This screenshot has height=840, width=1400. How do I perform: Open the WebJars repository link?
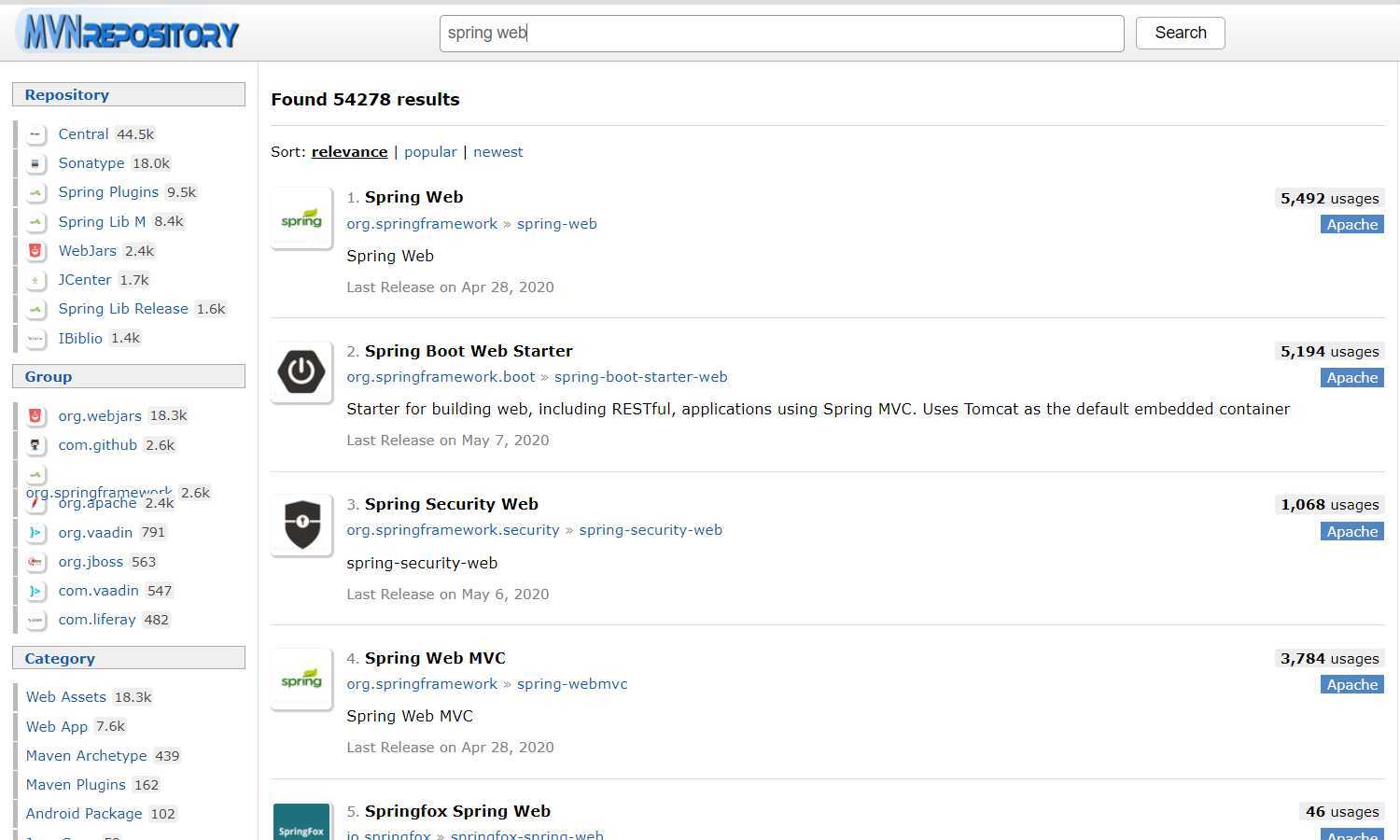tap(87, 251)
